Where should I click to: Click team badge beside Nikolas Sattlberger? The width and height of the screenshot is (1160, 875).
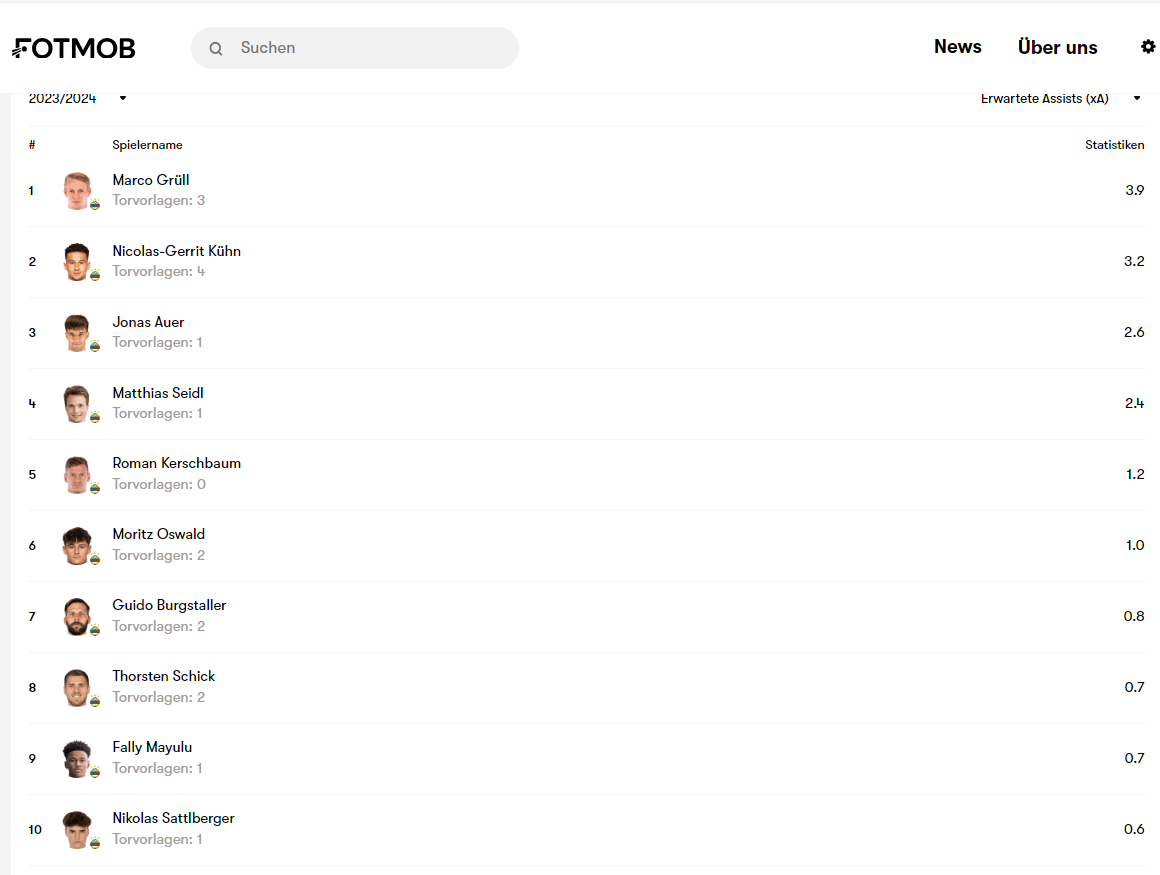(95, 844)
